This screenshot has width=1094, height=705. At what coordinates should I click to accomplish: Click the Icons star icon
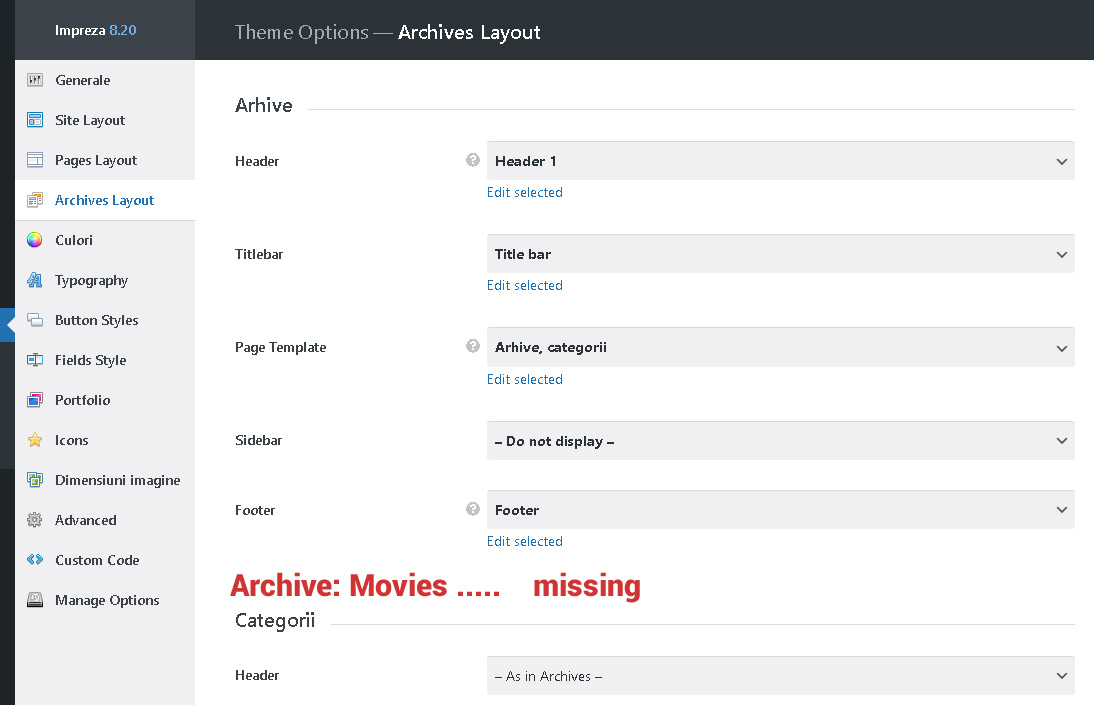[35, 440]
